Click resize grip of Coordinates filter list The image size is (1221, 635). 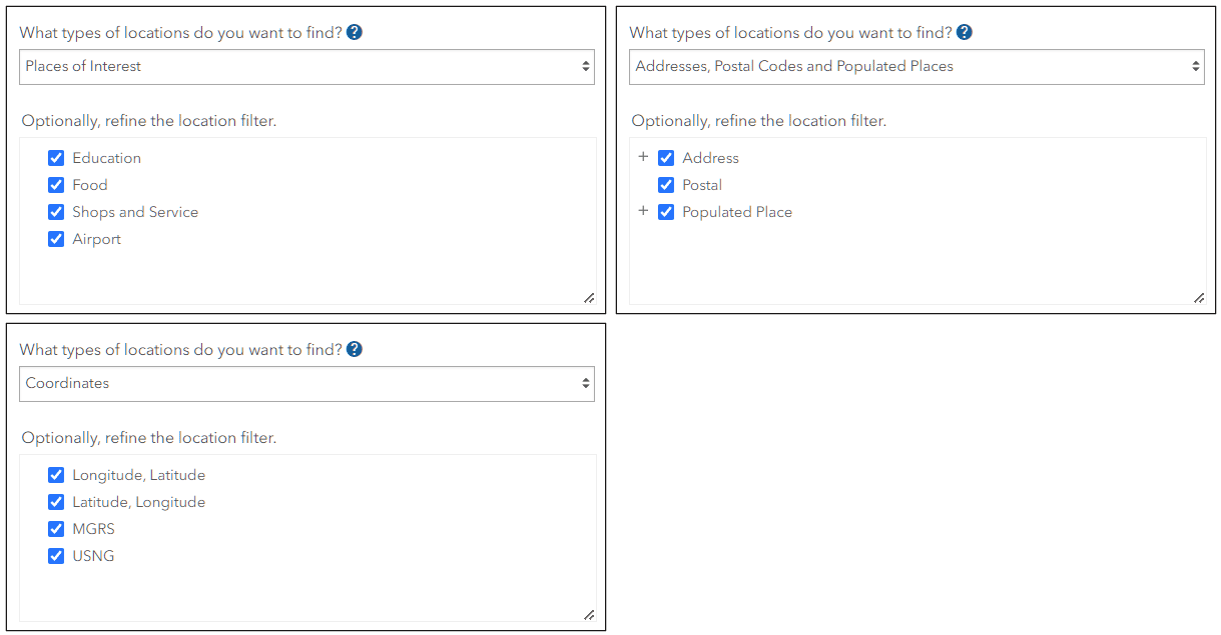[588, 614]
